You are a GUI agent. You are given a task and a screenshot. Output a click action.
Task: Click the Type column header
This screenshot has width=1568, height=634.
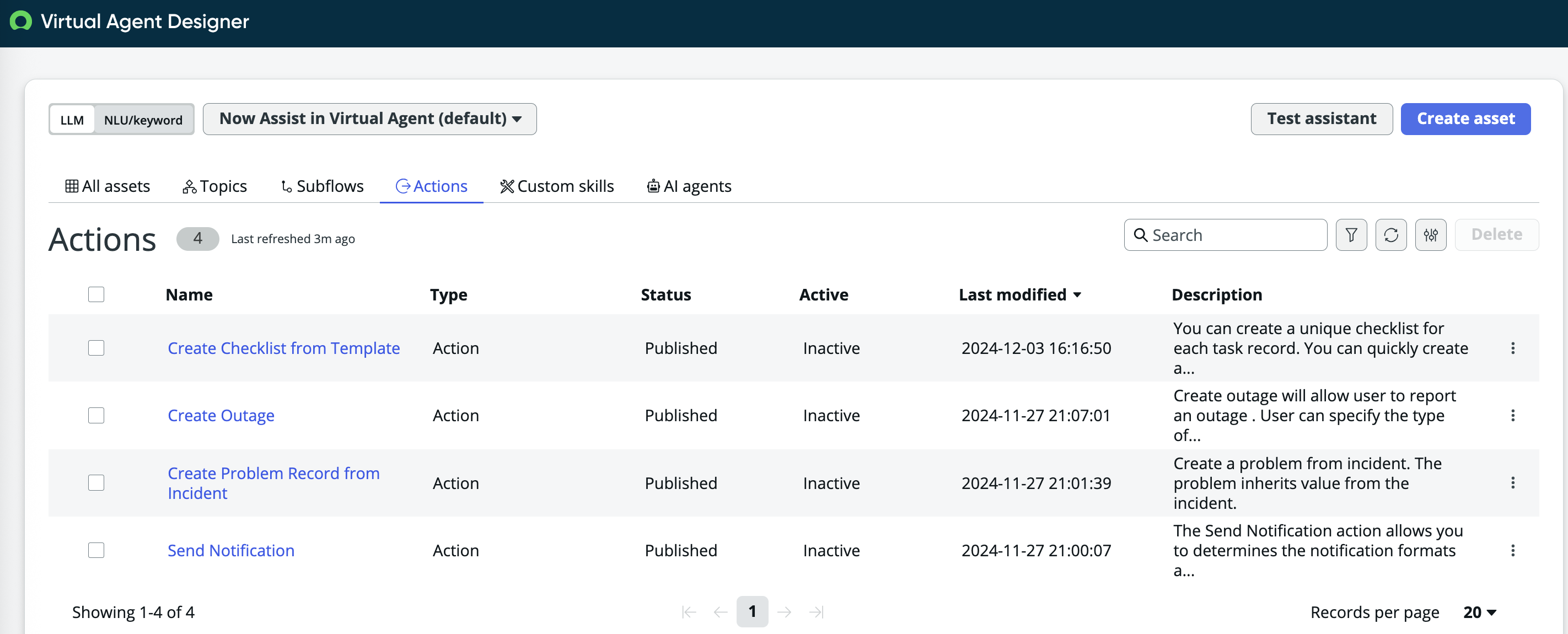click(x=449, y=294)
